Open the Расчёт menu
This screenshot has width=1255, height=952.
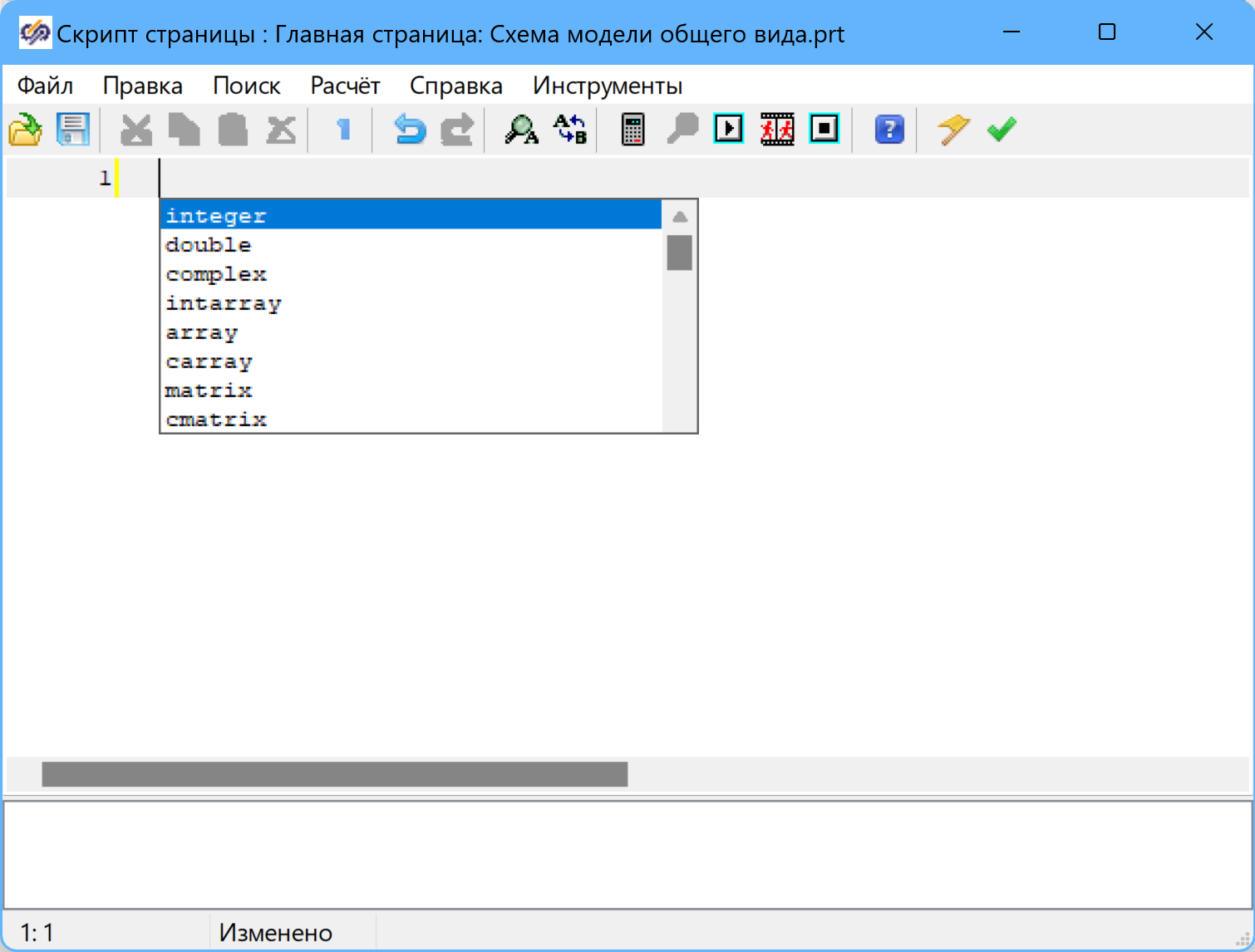[345, 86]
